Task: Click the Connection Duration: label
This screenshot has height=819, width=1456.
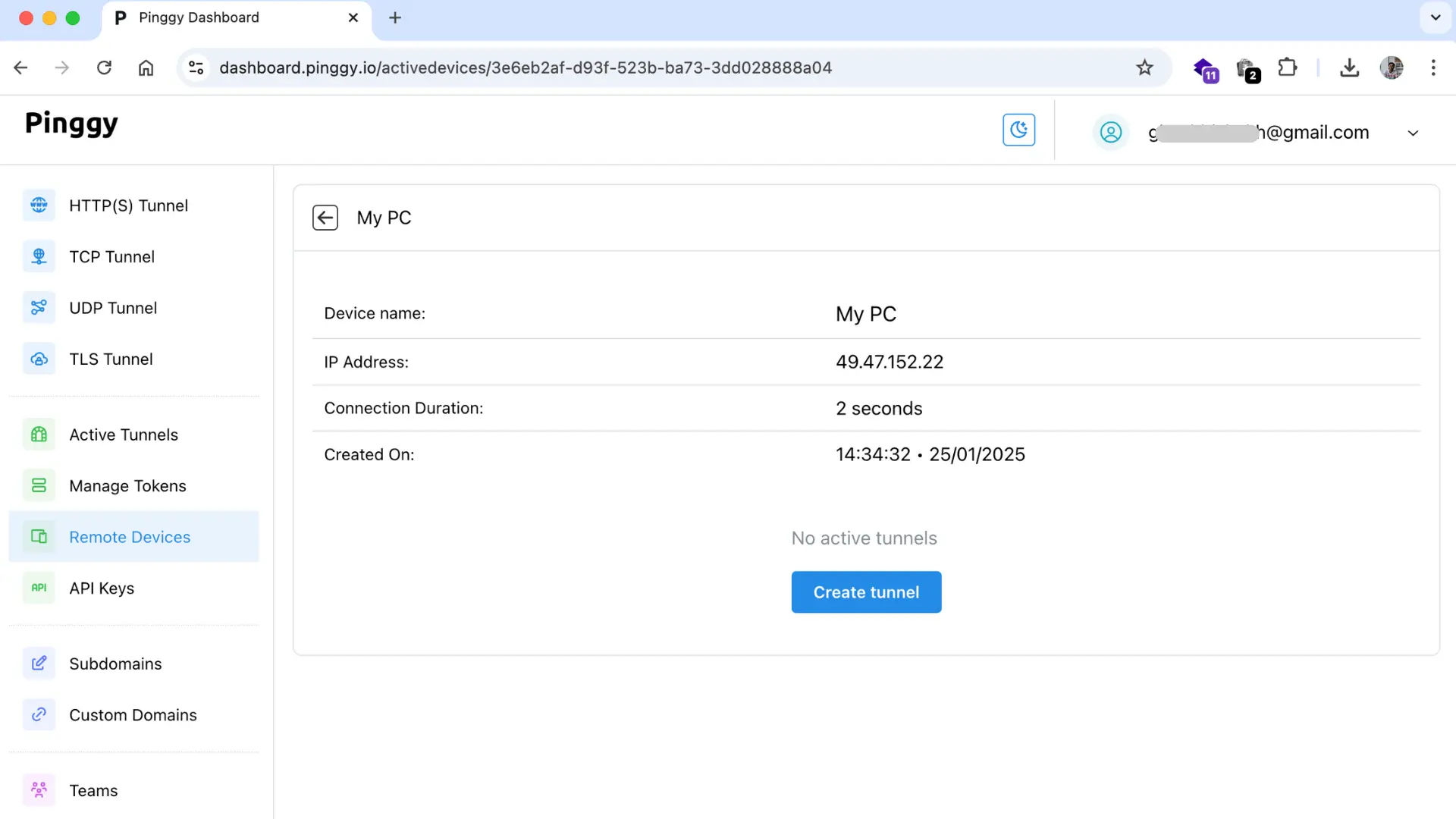Action: (x=403, y=408)
